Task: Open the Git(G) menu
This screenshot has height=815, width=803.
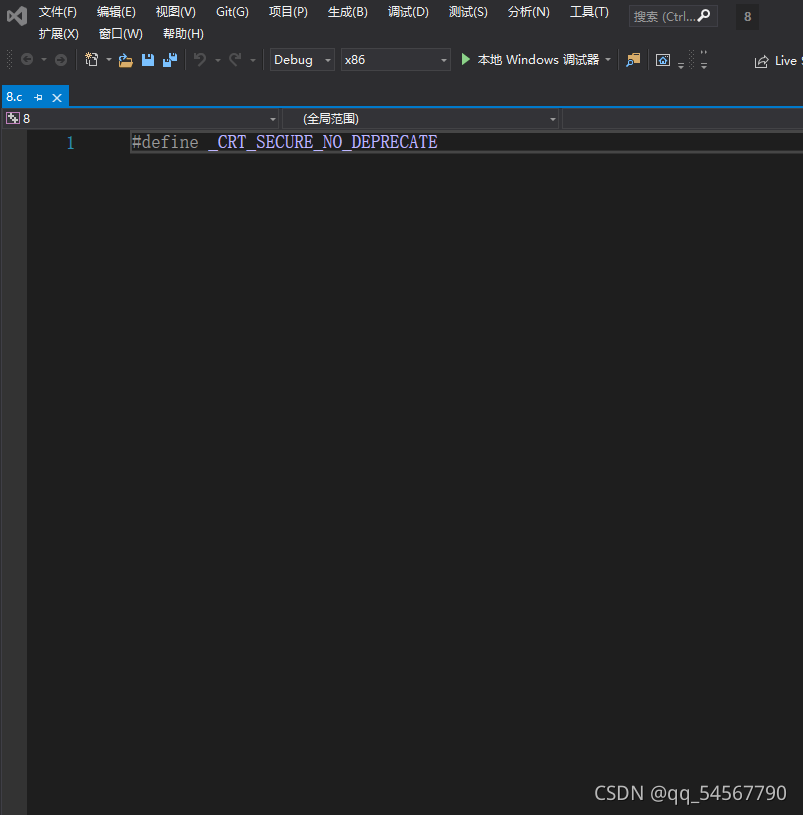Action: [231, 12]
